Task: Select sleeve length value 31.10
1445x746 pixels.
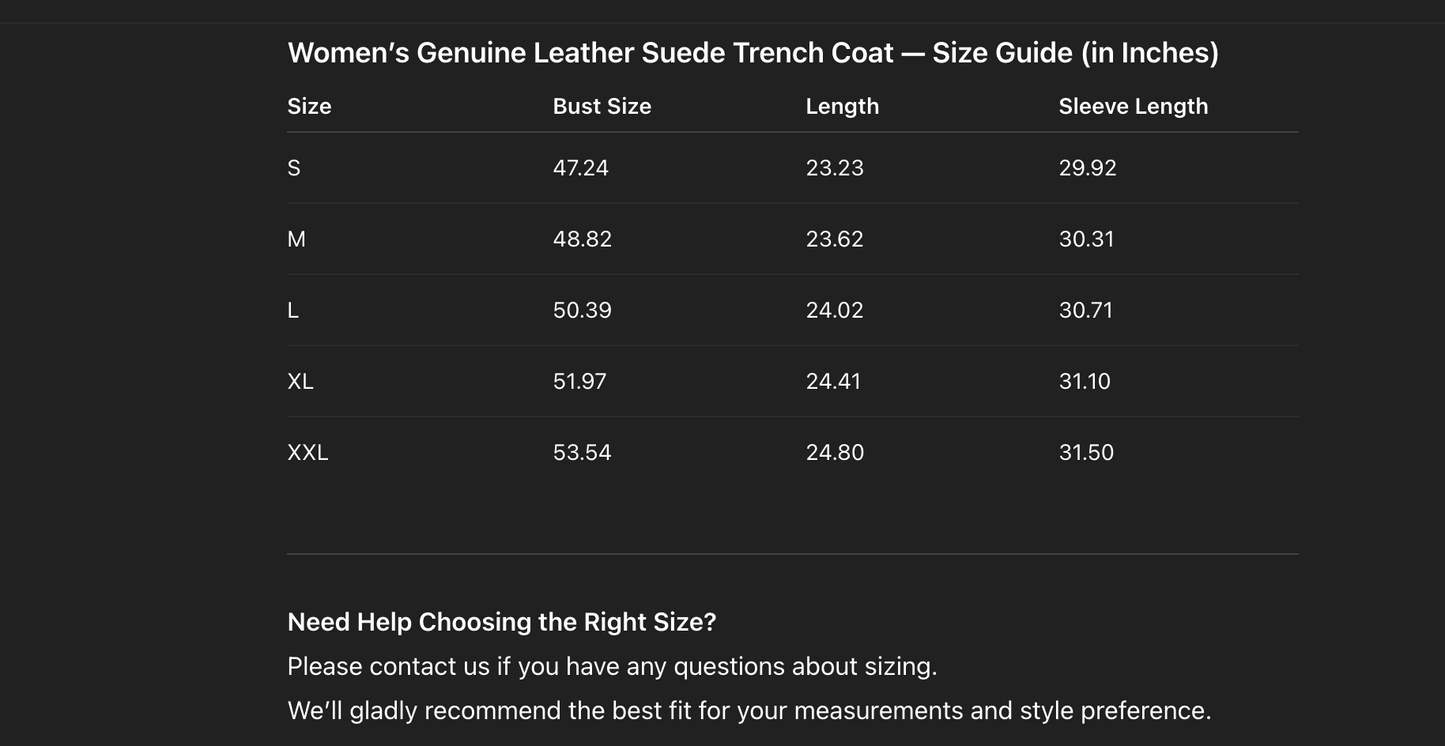Action: (1084, 381)
